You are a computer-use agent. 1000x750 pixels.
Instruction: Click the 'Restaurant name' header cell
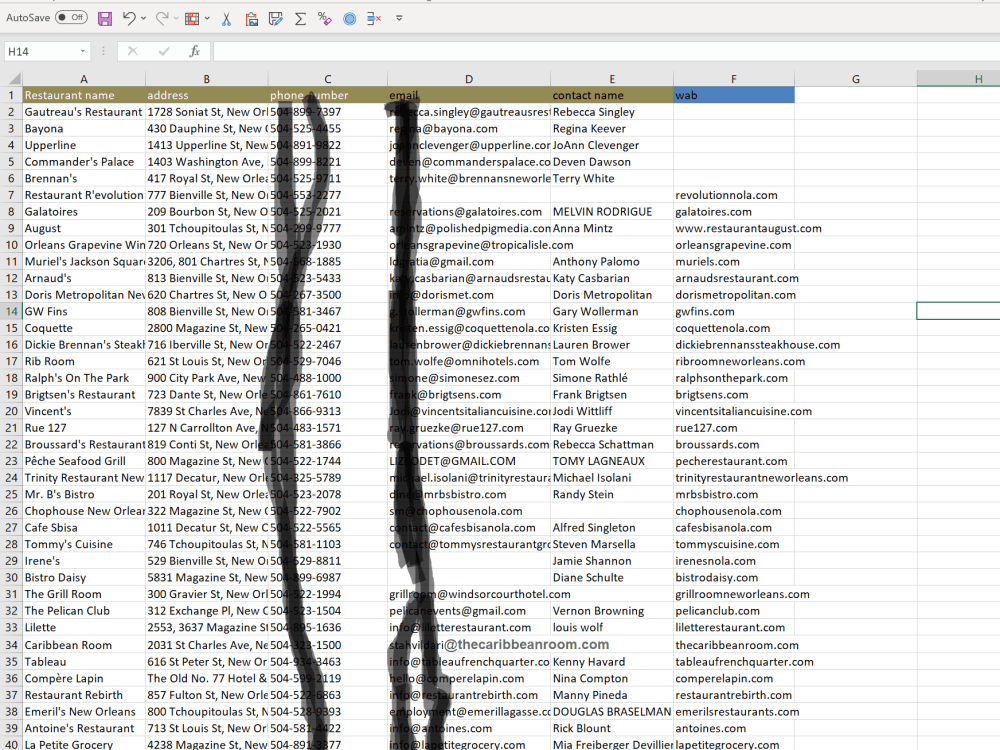coord(84,95)
